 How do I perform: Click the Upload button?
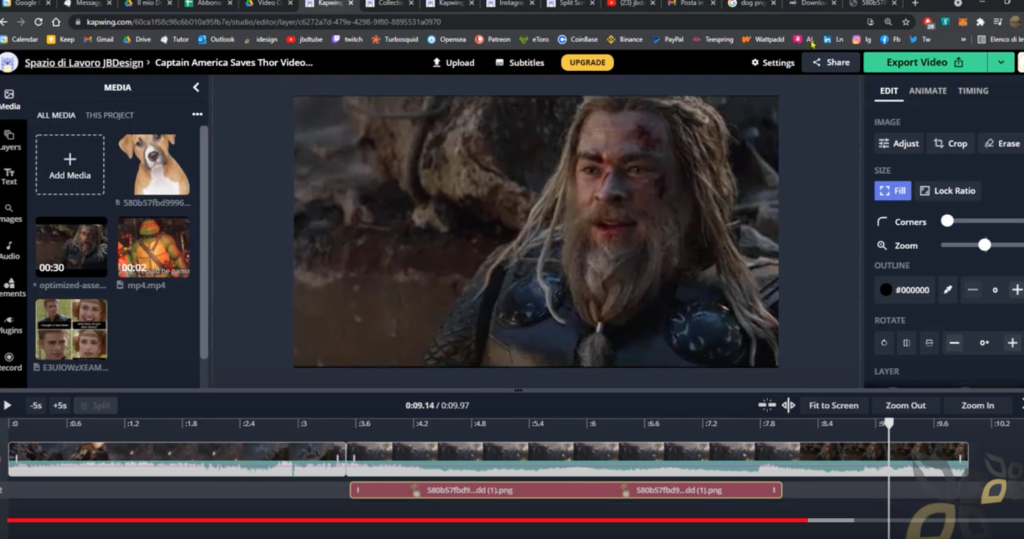[453, 63]
